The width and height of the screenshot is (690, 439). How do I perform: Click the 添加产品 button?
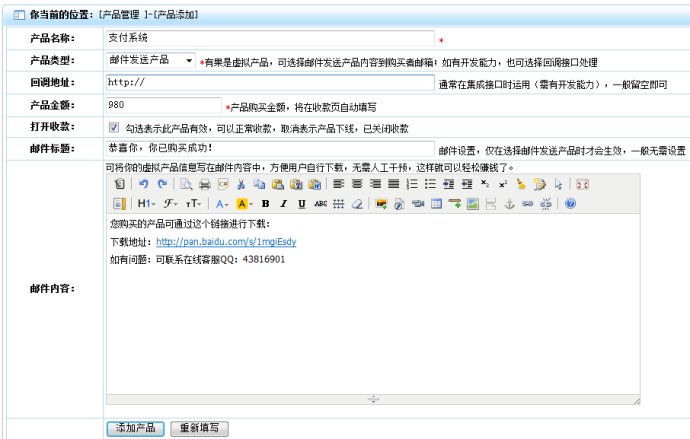[x=135, y=428]
